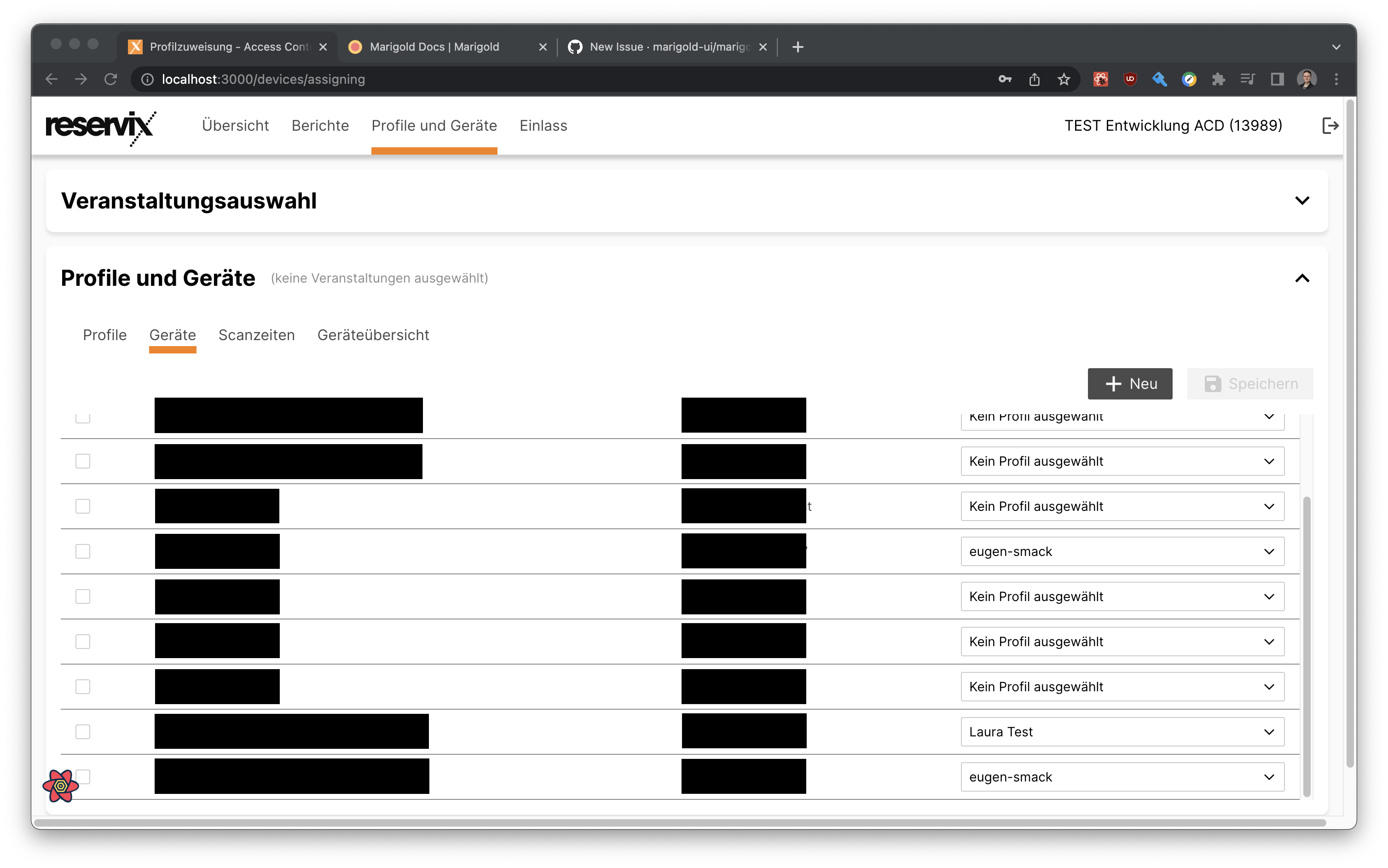The width and height of the screenshot is (1388, 868).
Task: Open the blue key password manager extension
Action: 1160,79
